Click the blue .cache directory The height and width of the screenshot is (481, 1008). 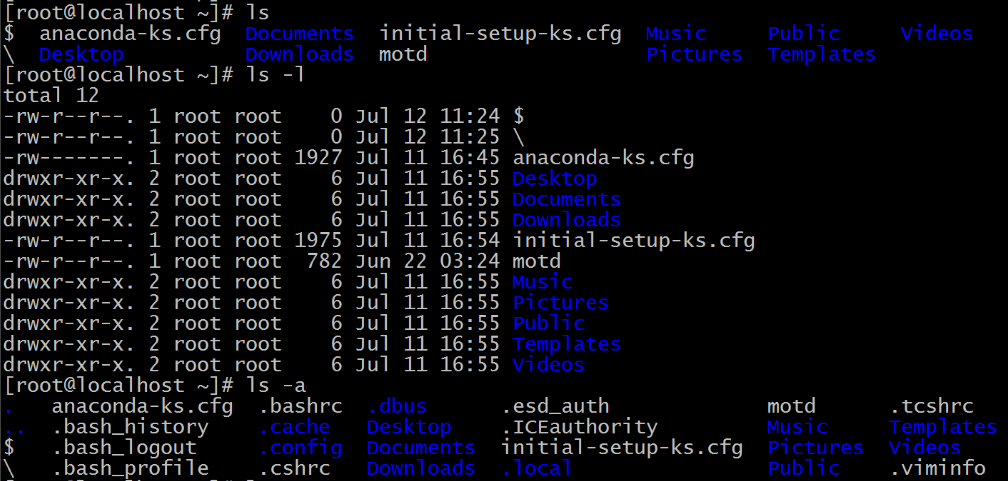coord(294,426)
